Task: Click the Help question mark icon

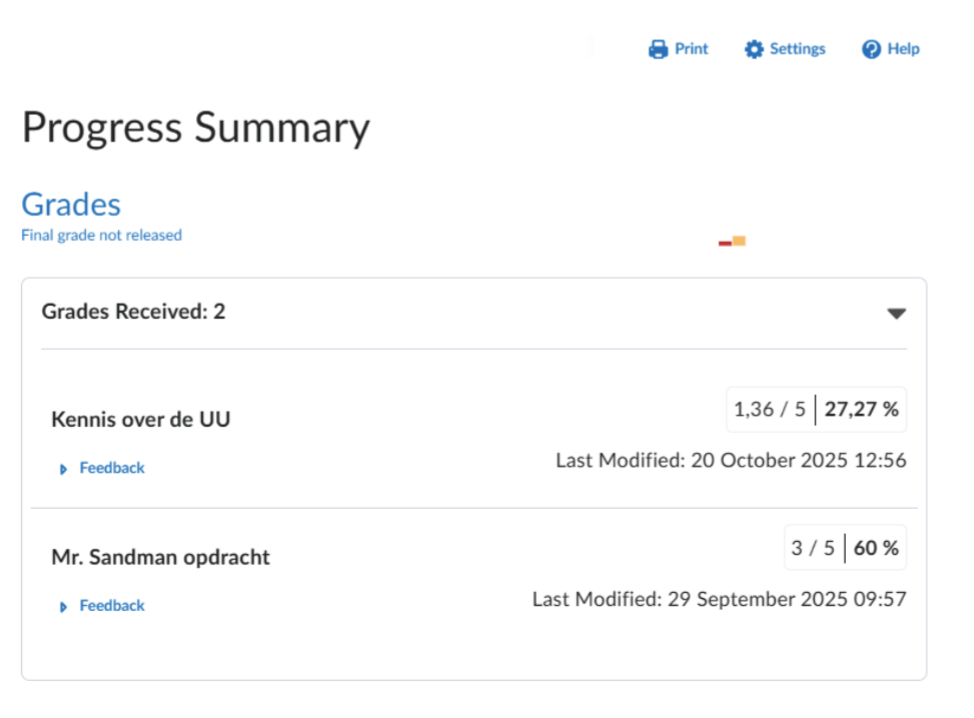Action: (871, 49)
